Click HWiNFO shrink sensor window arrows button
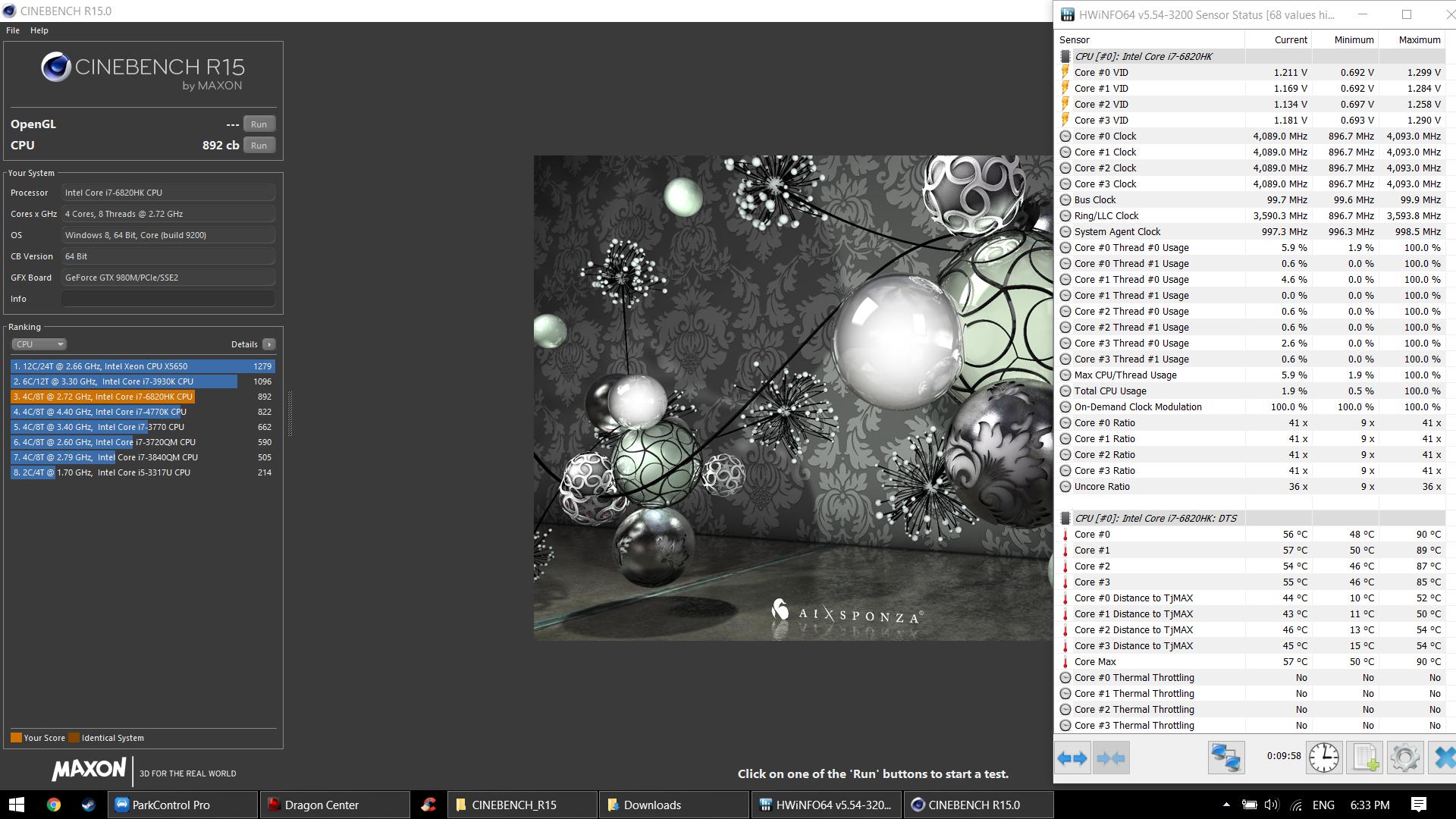1456x819 pixels. pyautogui.click(x=1111, y=758)
